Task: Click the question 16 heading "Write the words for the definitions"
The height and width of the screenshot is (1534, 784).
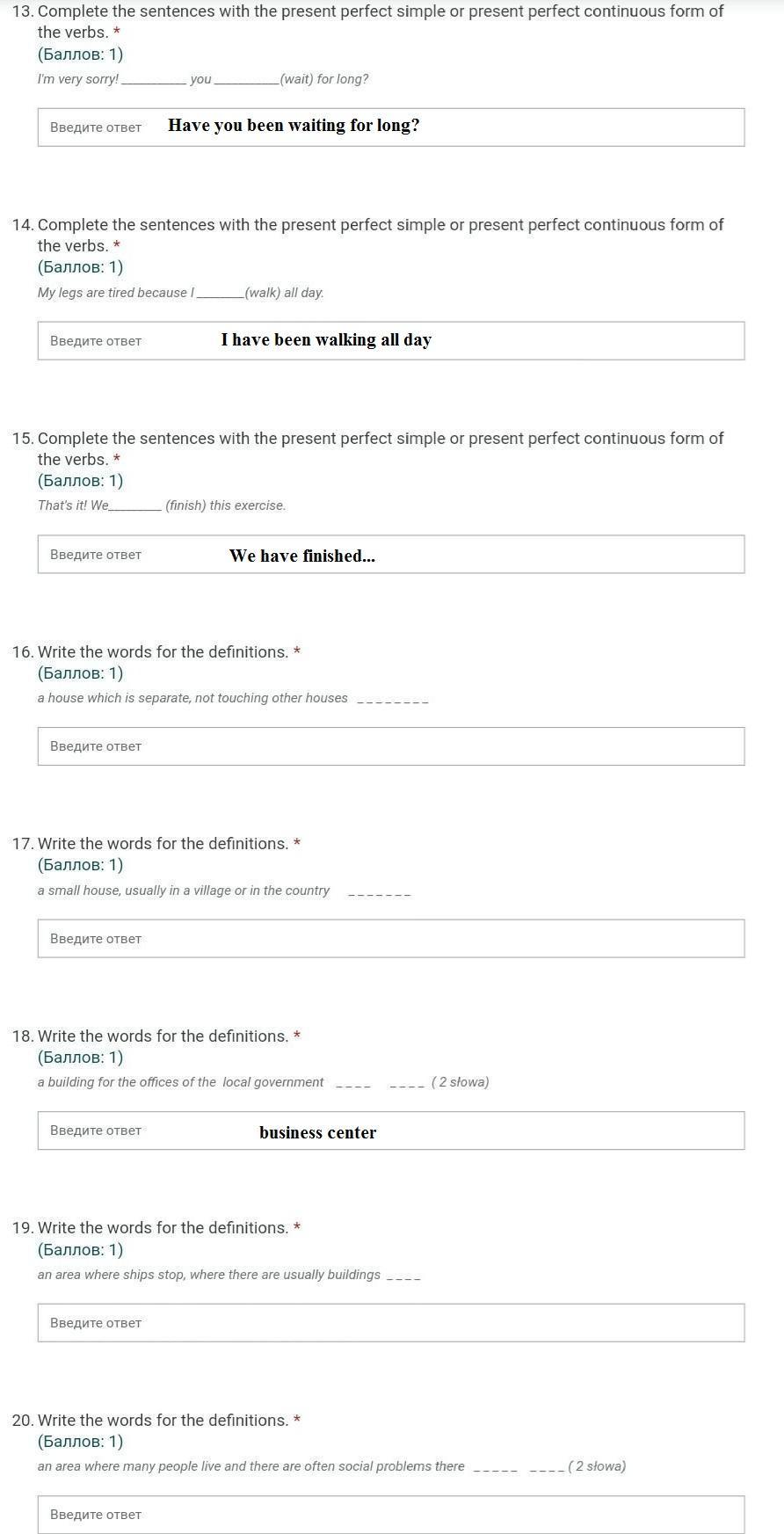Action: [x=163, y=652]
